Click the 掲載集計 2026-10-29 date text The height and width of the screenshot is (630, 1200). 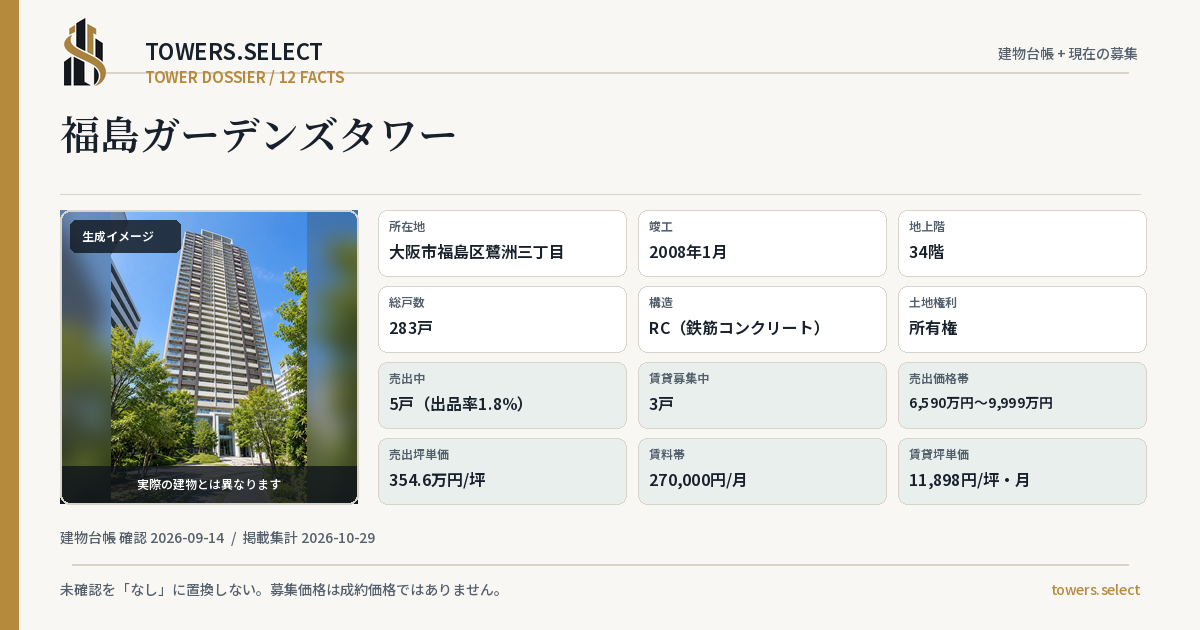[x=309, y=538]
